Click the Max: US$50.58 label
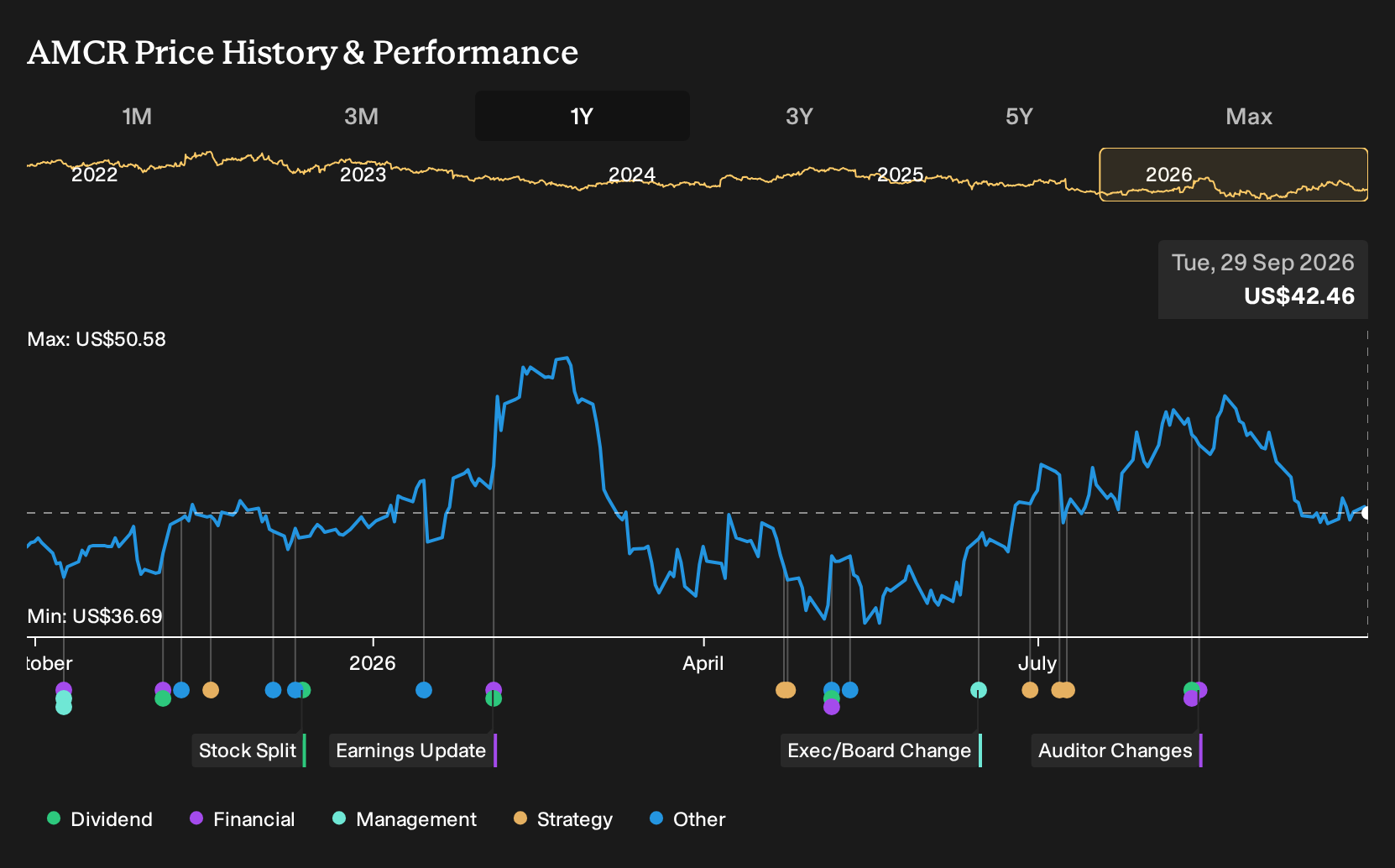The height and width of the screenshot is (868, 1395). (x=97, y=339)
